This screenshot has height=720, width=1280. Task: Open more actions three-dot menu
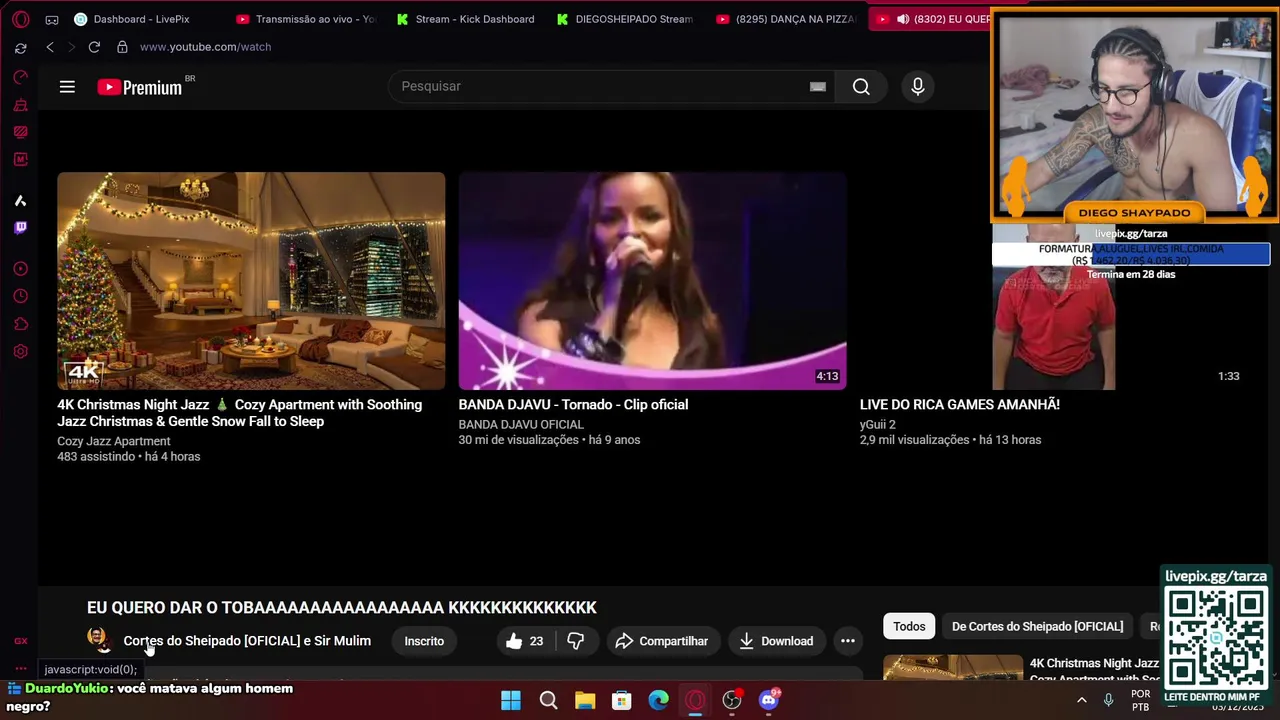point(847,641)
